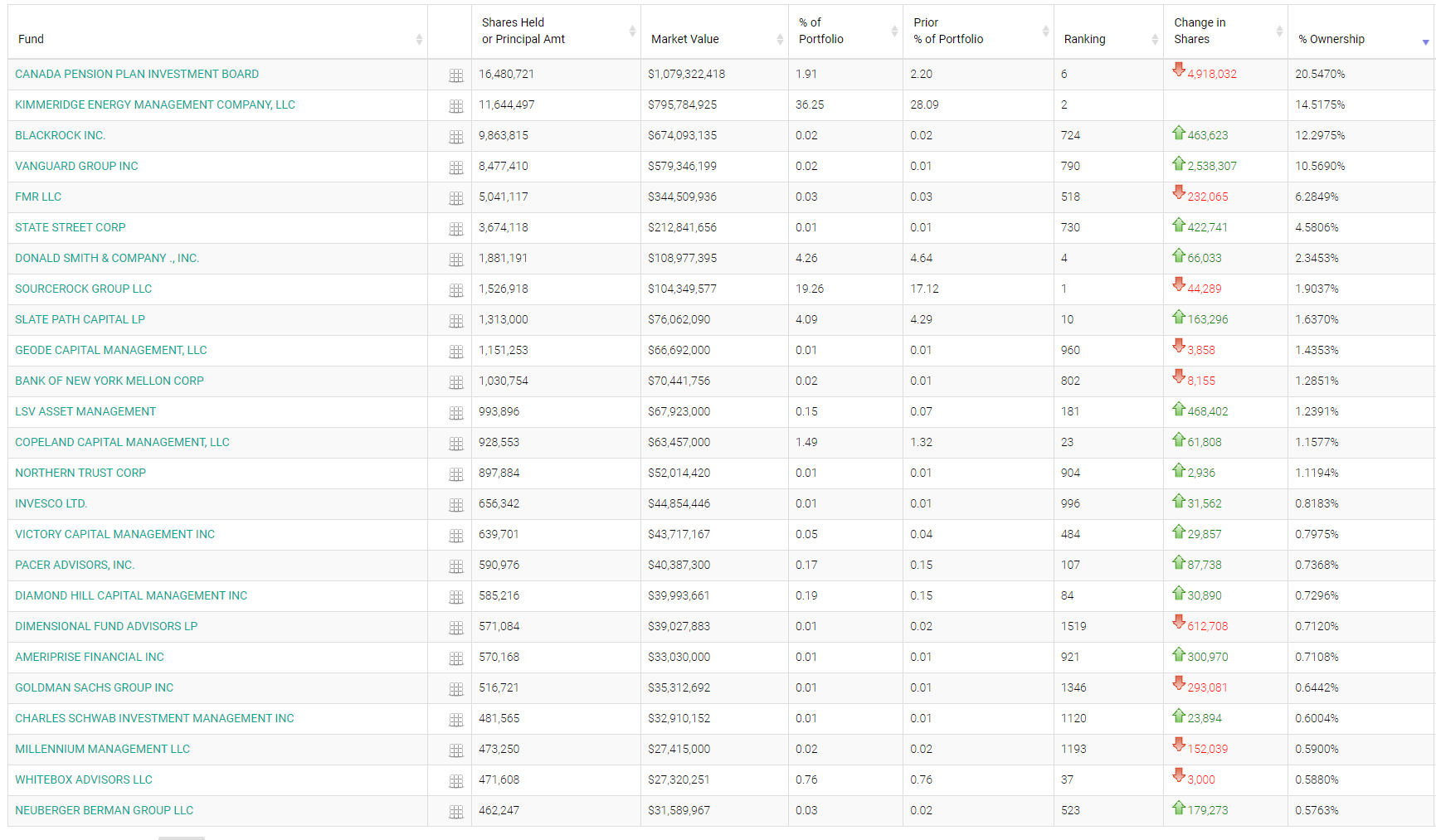This screenshot has height=840, width=1436.
Task: Open grid icon for LSV Asset Management row
Action: point(456,413)
